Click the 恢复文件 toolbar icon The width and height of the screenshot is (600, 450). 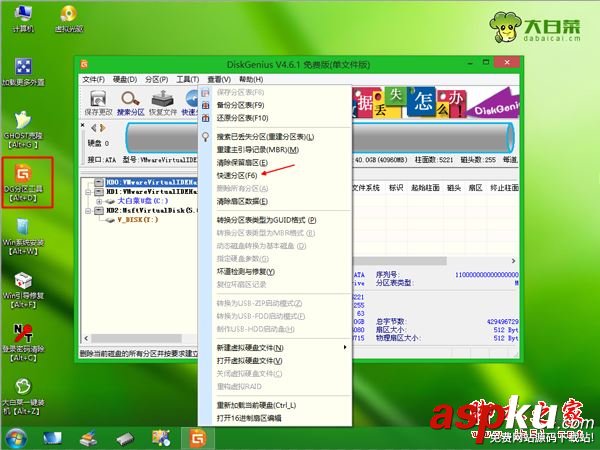(x=163, y=103)
